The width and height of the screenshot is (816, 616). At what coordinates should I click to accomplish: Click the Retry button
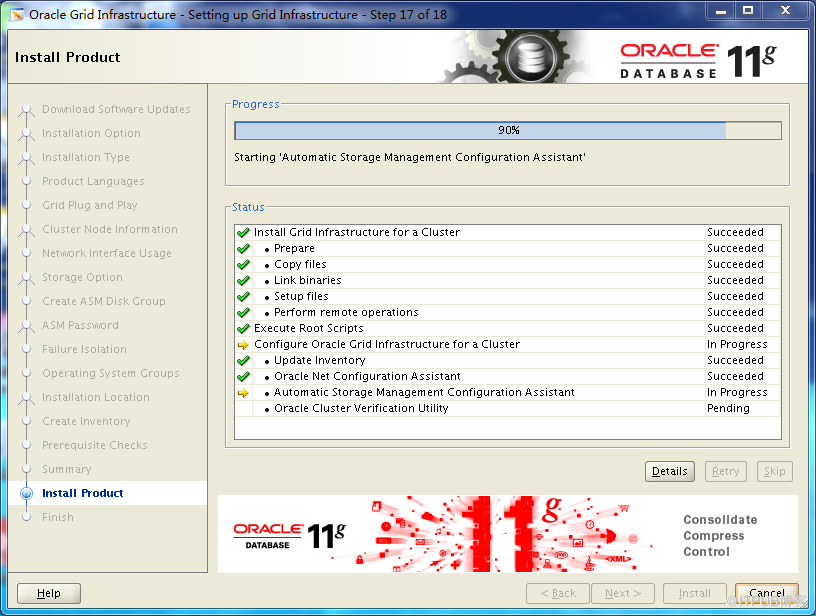click(725, 471)
